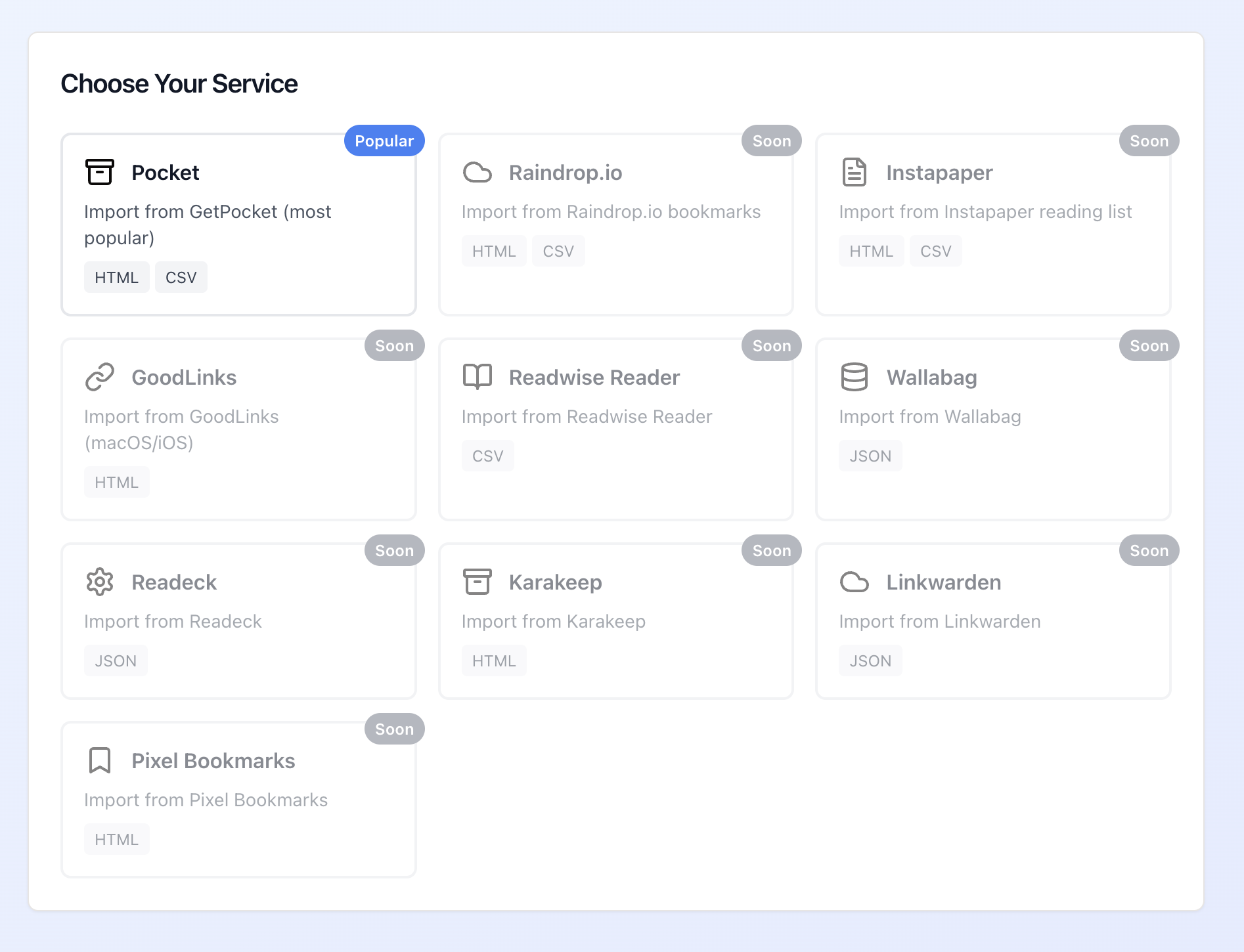
Task: Click the Popular badge on Pocket
Action: tap(384, 141)
